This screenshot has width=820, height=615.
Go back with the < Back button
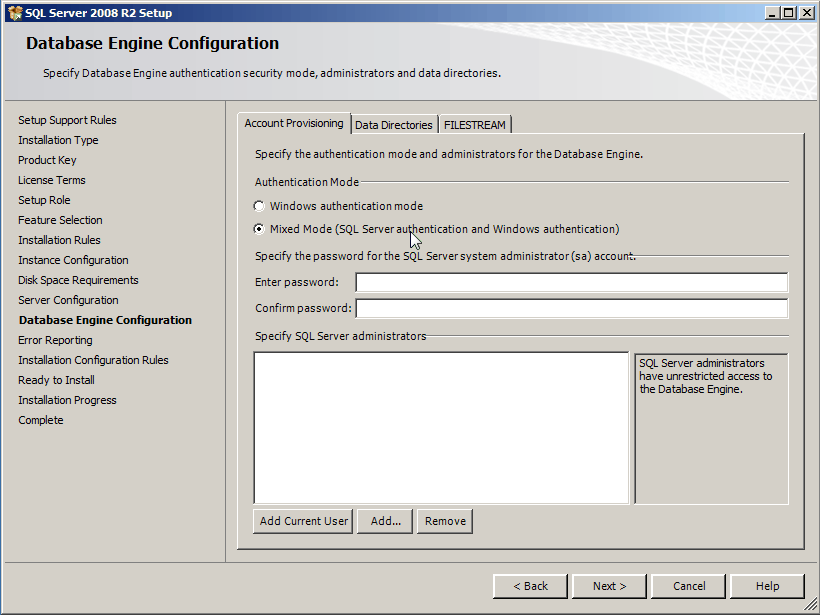530,586
